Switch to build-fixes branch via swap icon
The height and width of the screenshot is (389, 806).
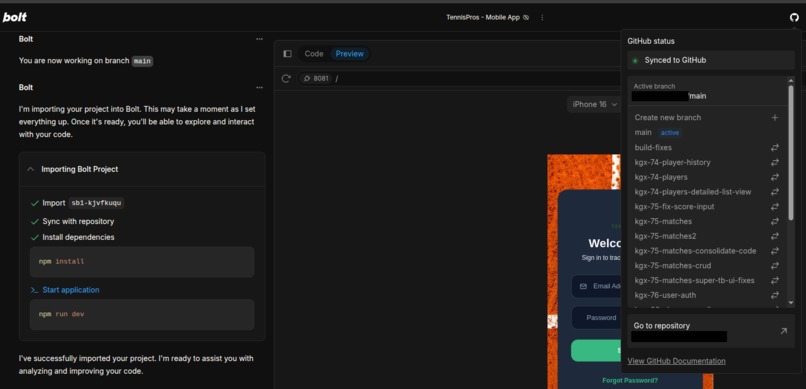(775, 147)
